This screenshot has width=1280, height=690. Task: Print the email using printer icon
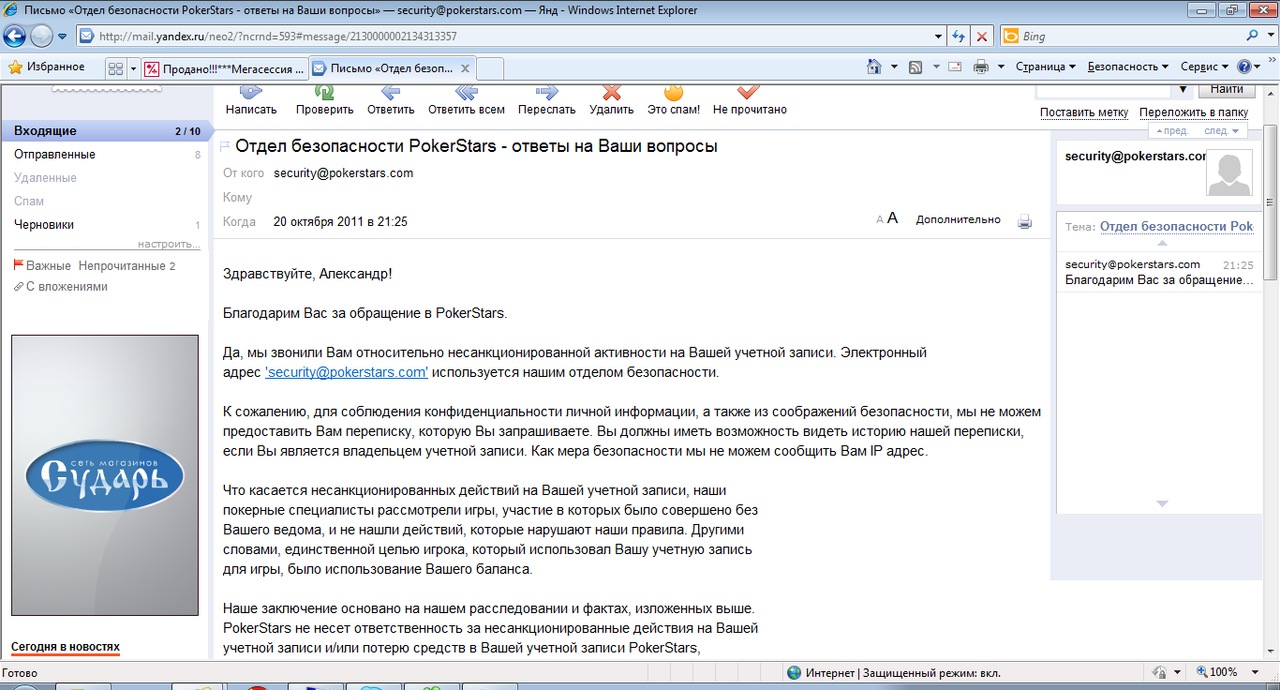1024,221
